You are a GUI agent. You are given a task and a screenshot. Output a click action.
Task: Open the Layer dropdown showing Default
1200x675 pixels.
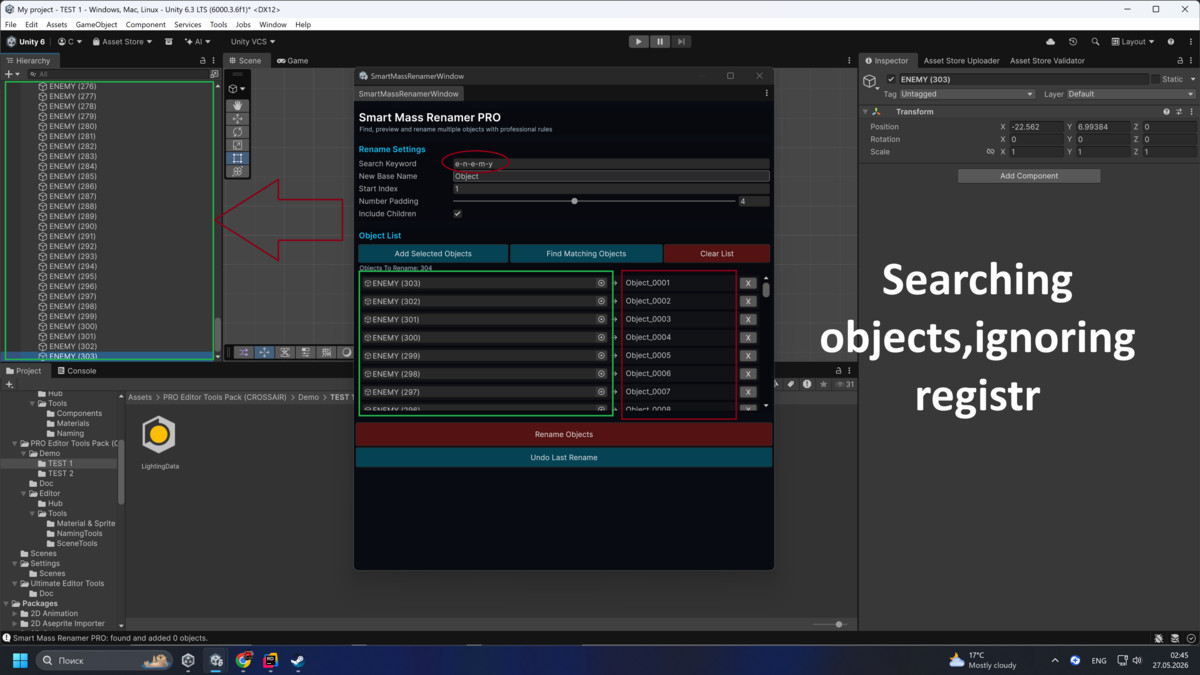pos(1130,94)
